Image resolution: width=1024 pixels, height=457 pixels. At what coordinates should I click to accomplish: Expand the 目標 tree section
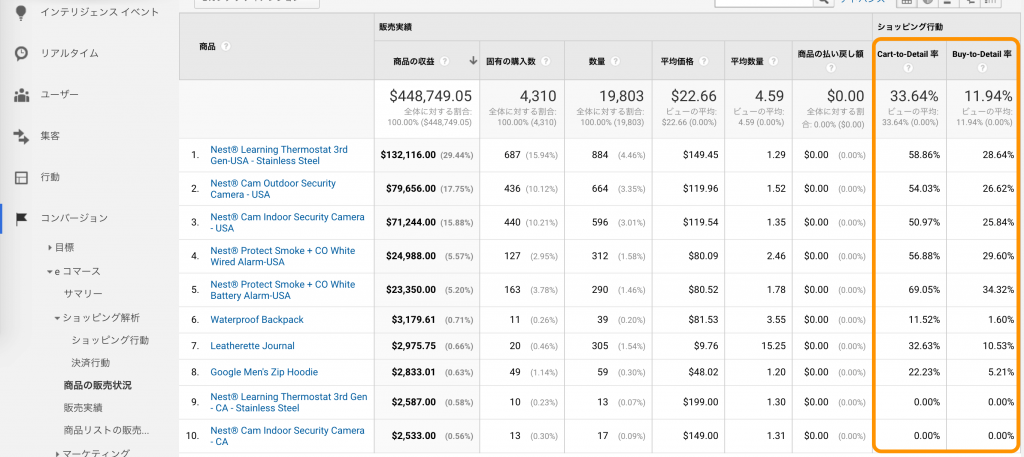pyautogui.click(x=50, y=247)
